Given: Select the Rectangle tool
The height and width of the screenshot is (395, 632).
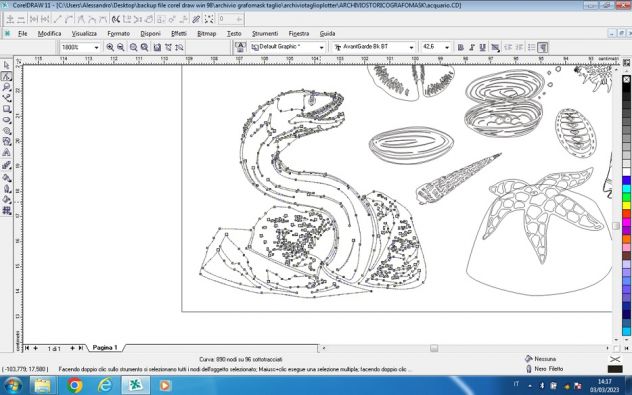Looking at the screenshot, I should point(6,109).
